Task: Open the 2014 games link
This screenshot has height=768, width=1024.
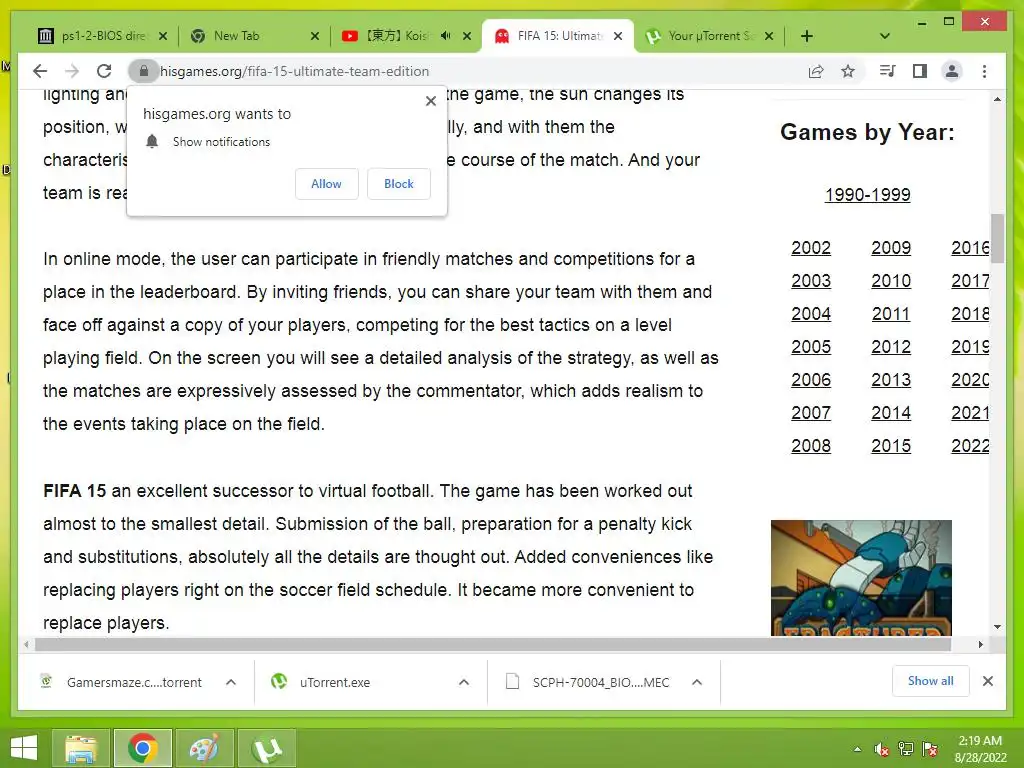Action: coord(891,413)
